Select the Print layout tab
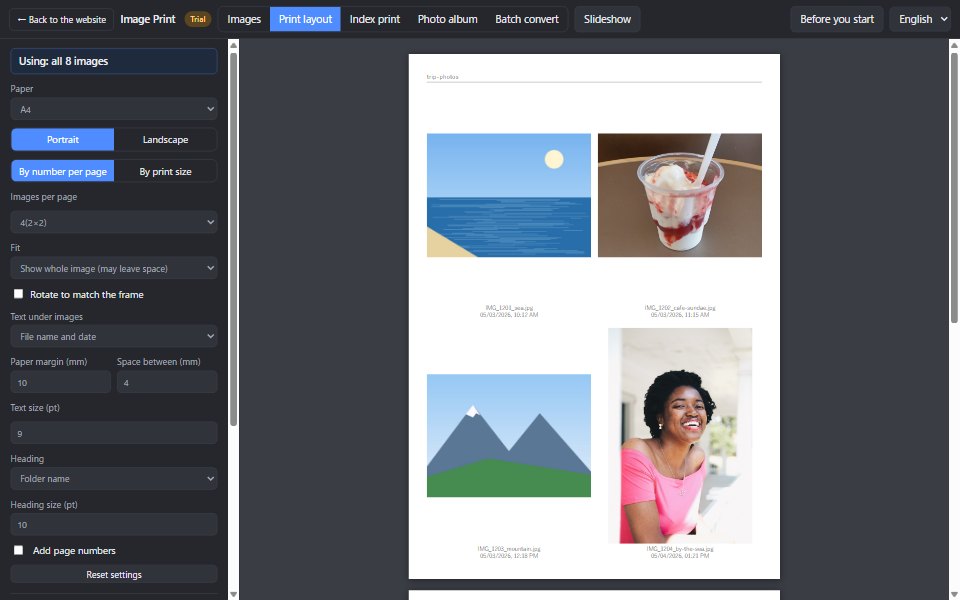960x600 pixels. [305, 20]
